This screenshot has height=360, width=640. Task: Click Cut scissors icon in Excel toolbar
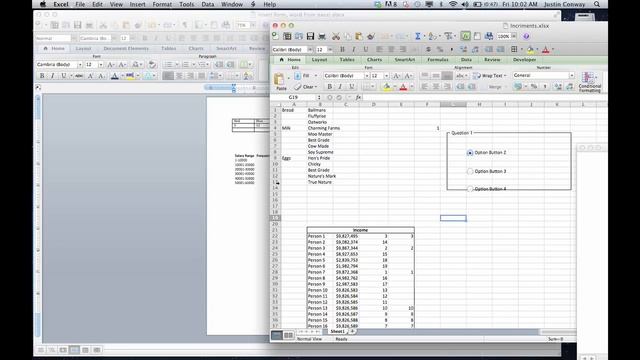coord(336,36)
